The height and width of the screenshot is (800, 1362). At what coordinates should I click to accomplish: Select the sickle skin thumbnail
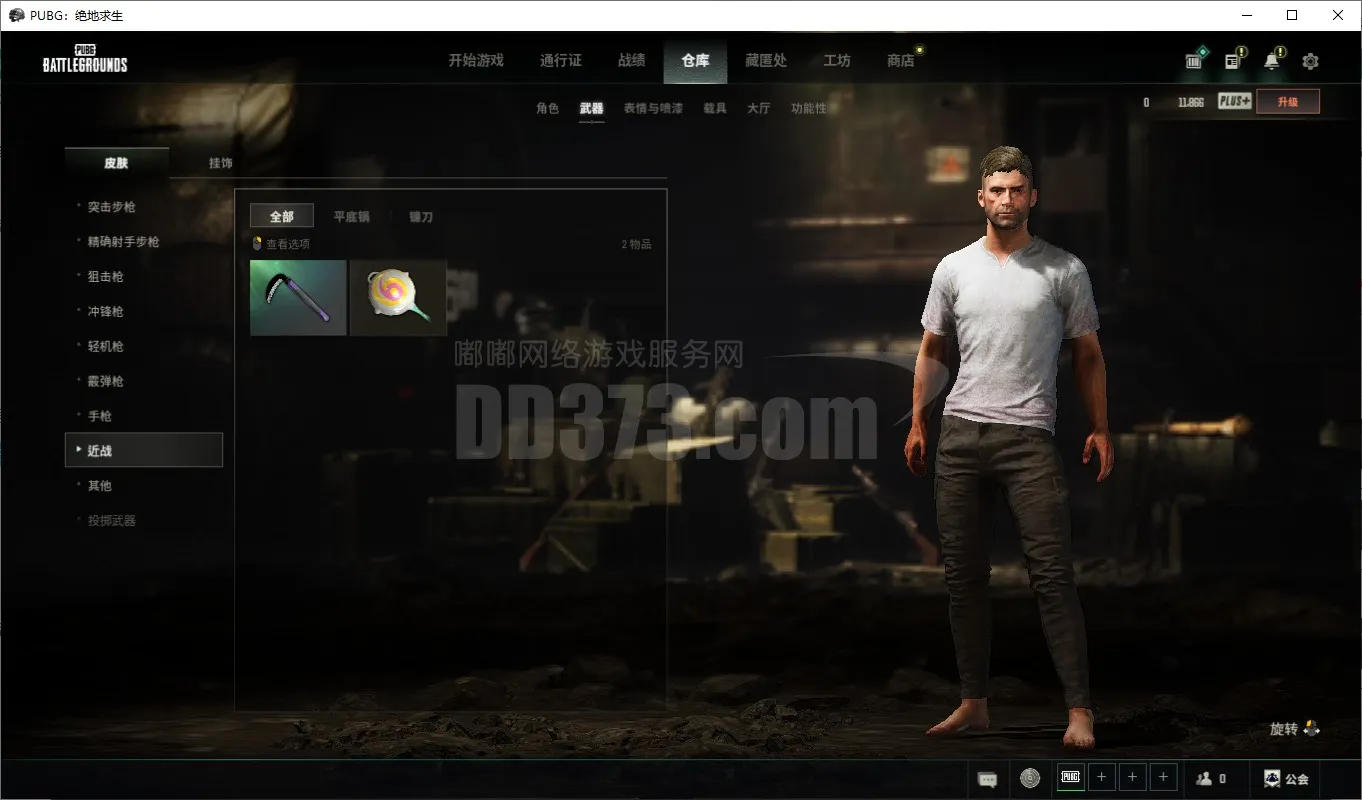click(298, 298)
